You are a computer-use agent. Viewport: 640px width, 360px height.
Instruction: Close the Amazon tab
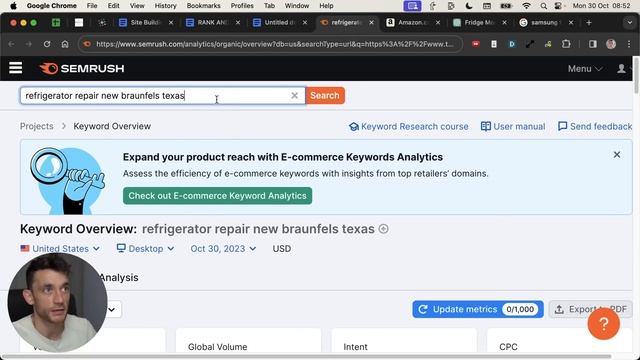438,22
